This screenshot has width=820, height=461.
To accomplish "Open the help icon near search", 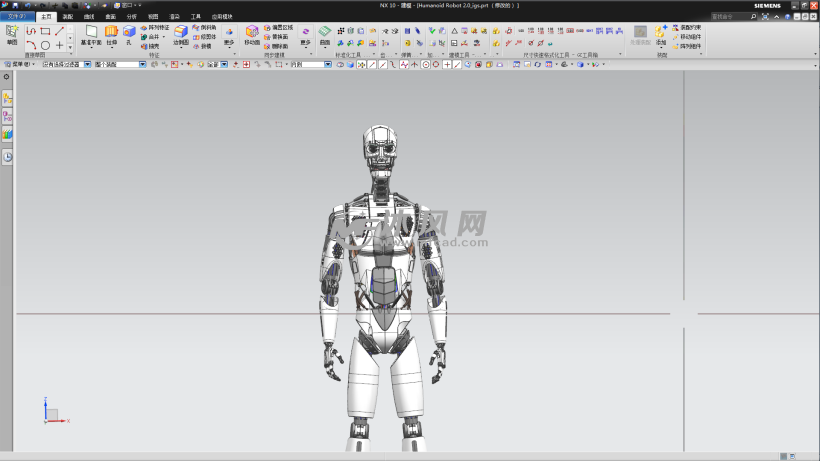I will pos(787,17).
